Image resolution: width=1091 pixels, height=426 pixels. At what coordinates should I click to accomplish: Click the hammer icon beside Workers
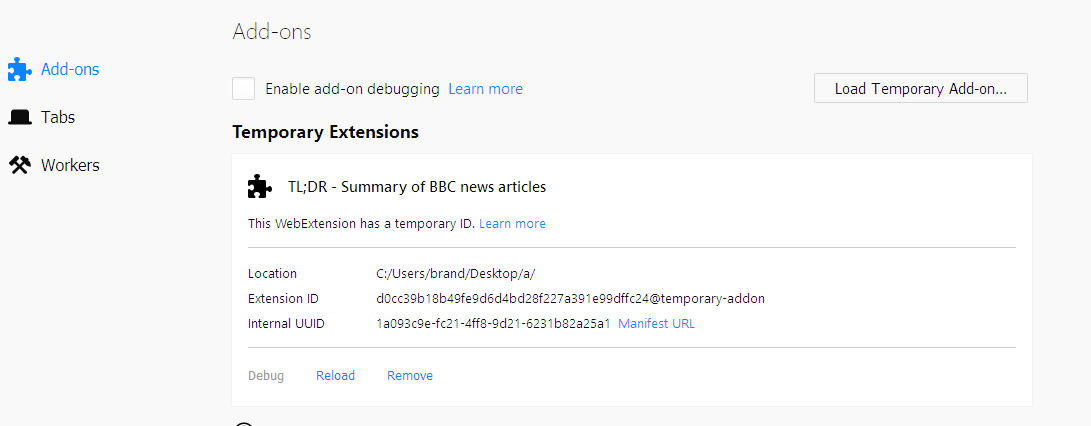pos(19,165)
